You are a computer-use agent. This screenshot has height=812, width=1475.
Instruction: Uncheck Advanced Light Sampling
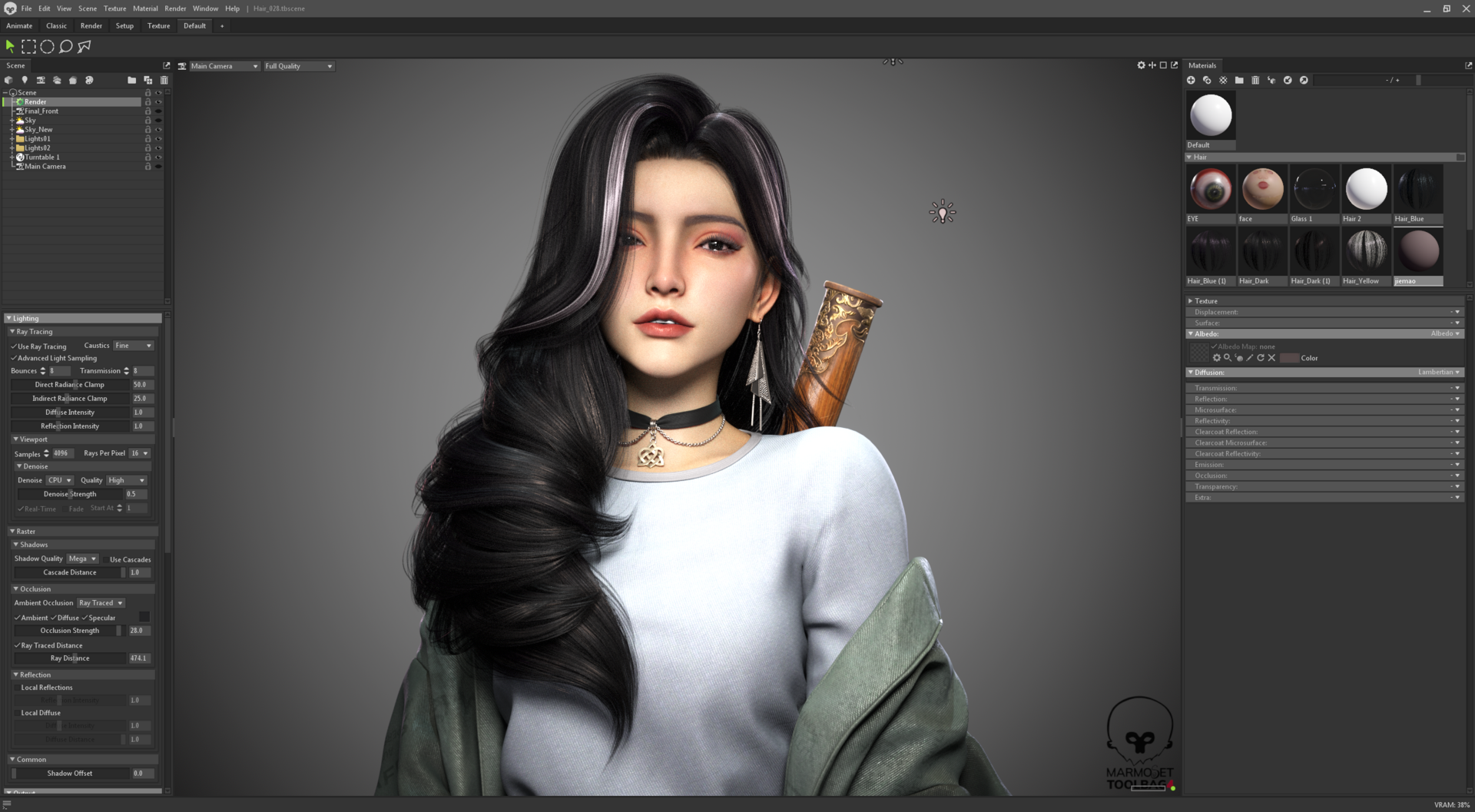(12, 358)
